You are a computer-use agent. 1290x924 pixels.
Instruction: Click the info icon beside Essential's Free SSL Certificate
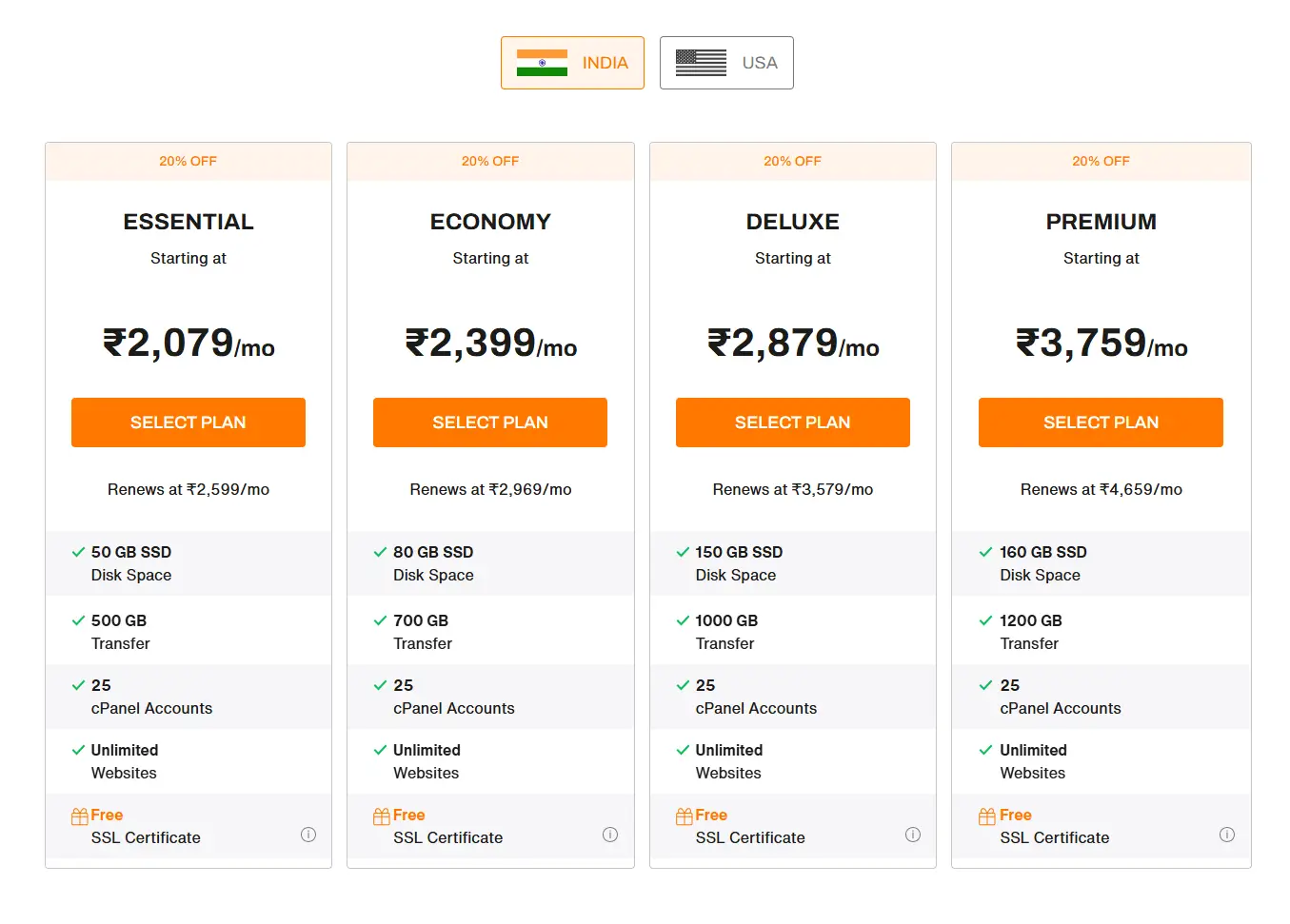[308, 834]
